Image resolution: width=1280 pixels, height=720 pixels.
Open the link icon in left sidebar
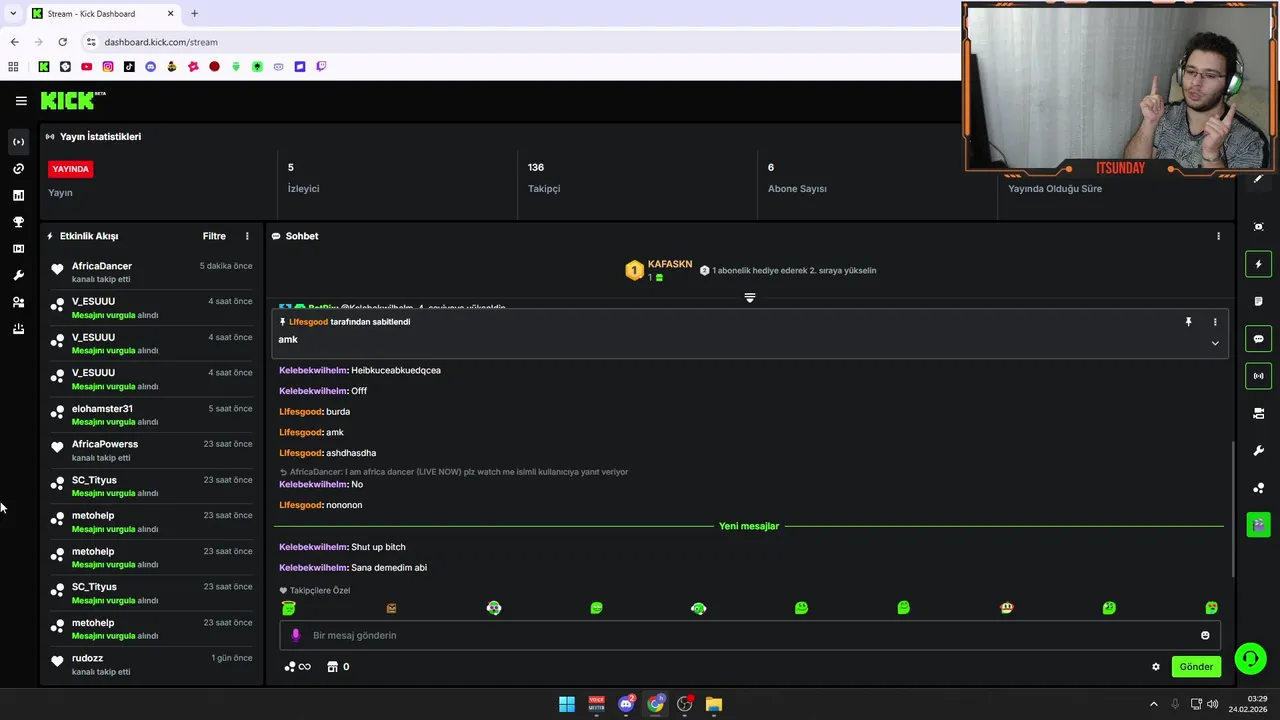pos(18,169)
